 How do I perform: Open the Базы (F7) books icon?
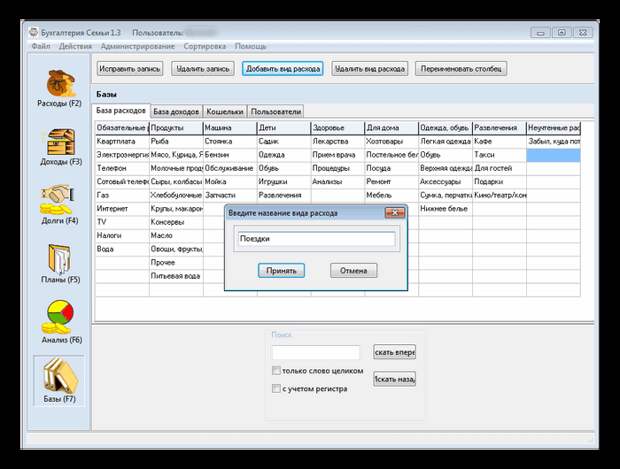pos(60,374)
